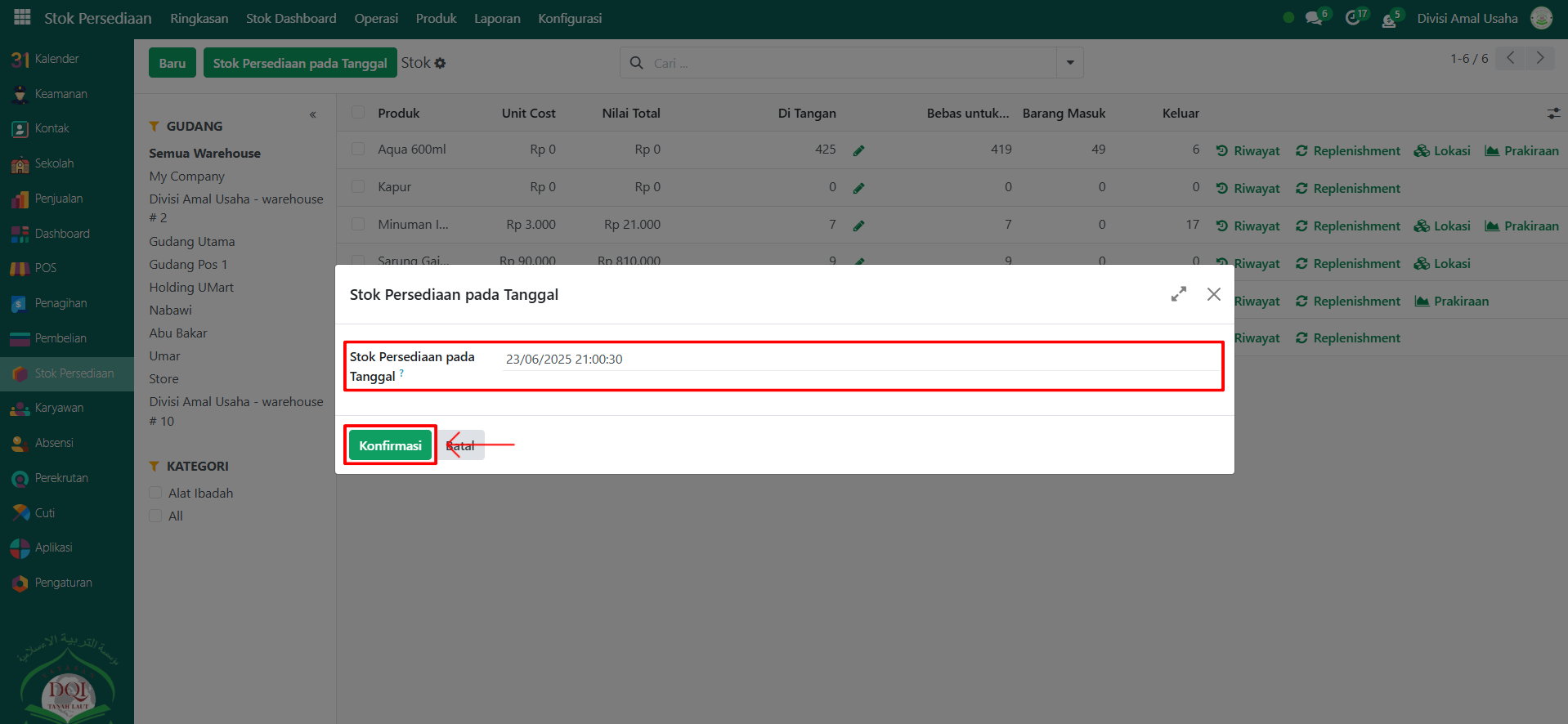Click the Riwayat link for Aqua 600ml
This screenshot has height=724, width=1568.
pyautogui.click(x=1248, y=150)
